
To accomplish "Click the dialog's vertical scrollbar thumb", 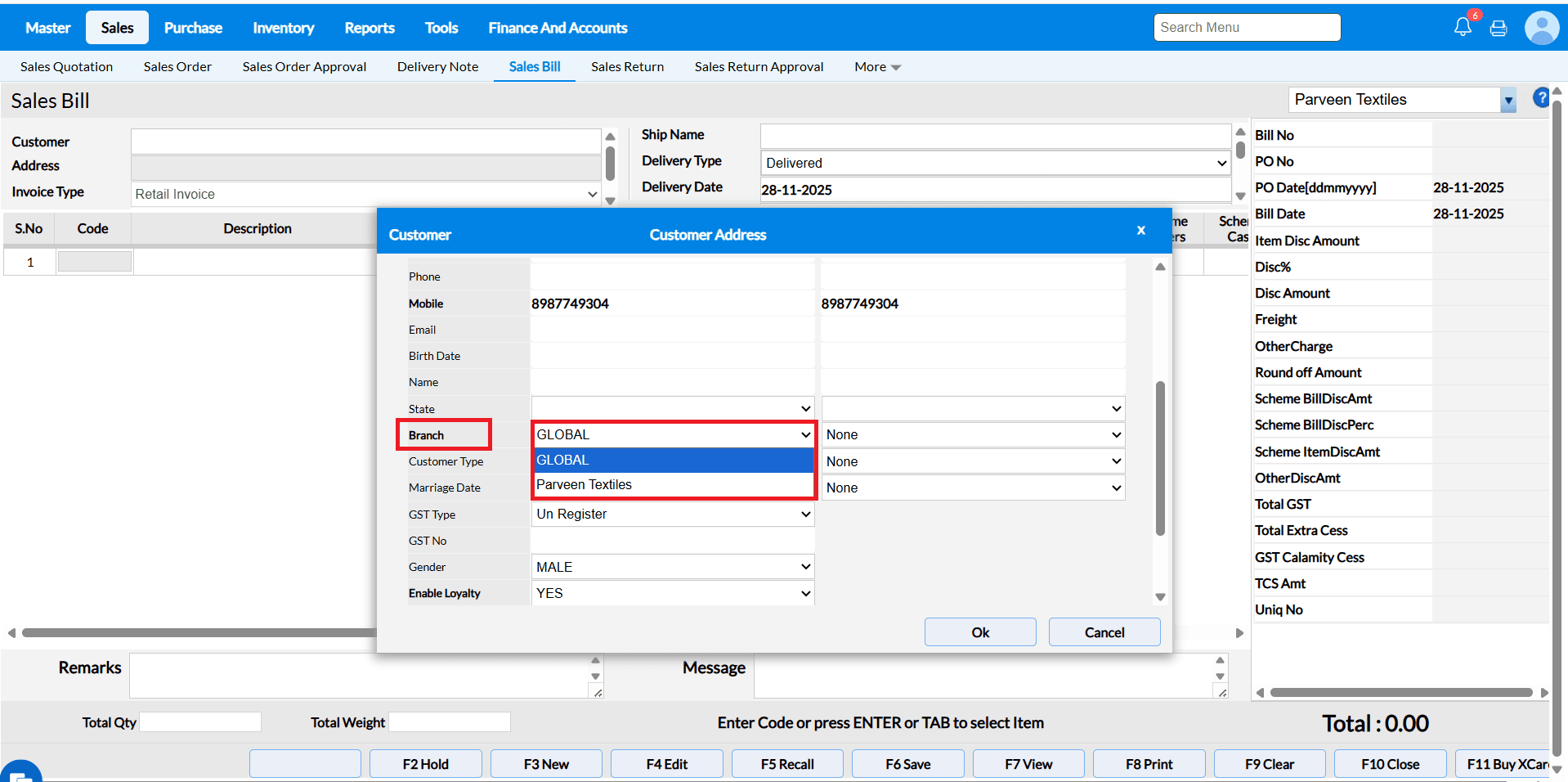I will (1160, 458).
